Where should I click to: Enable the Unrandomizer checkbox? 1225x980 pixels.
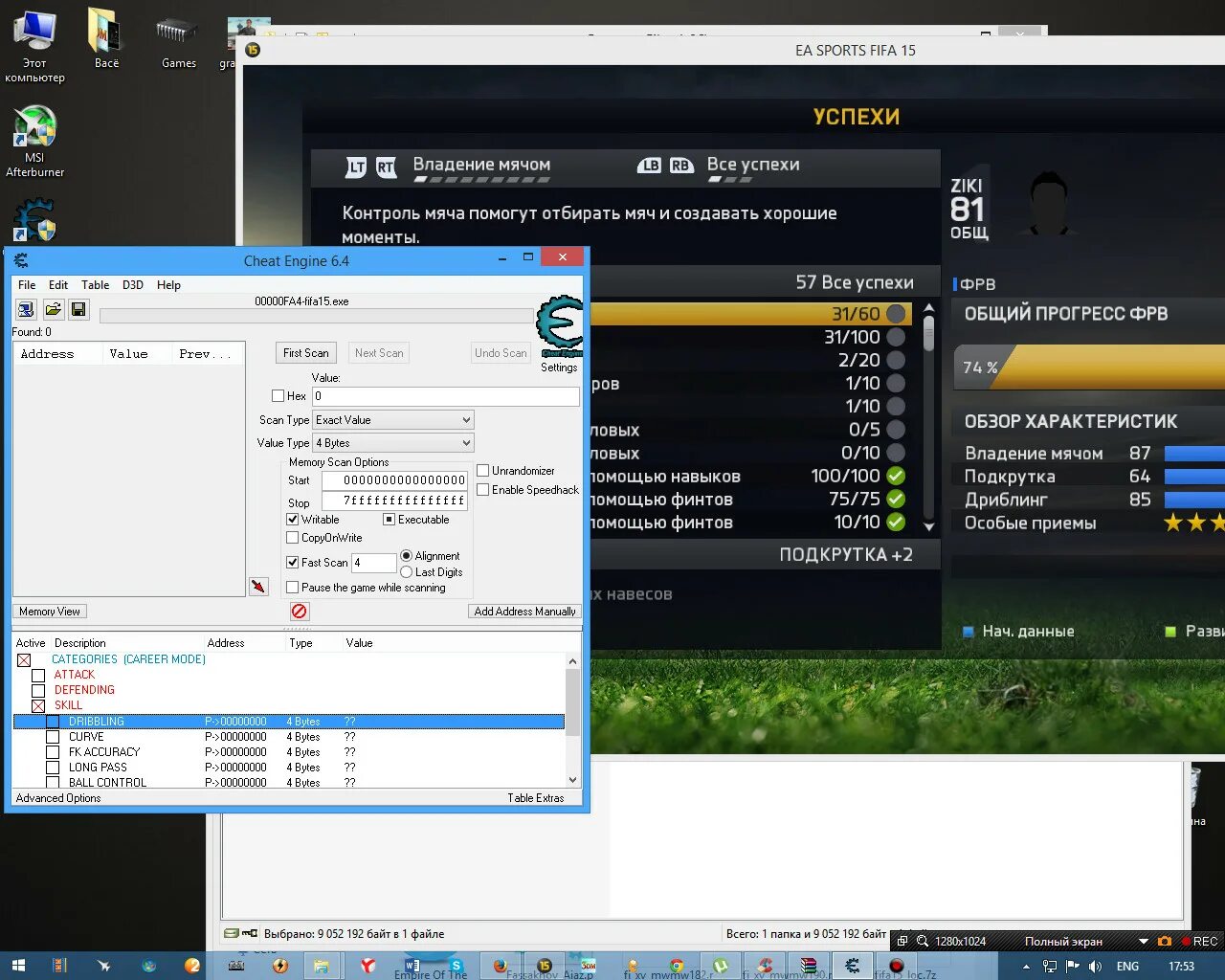(x=483, y=471)
